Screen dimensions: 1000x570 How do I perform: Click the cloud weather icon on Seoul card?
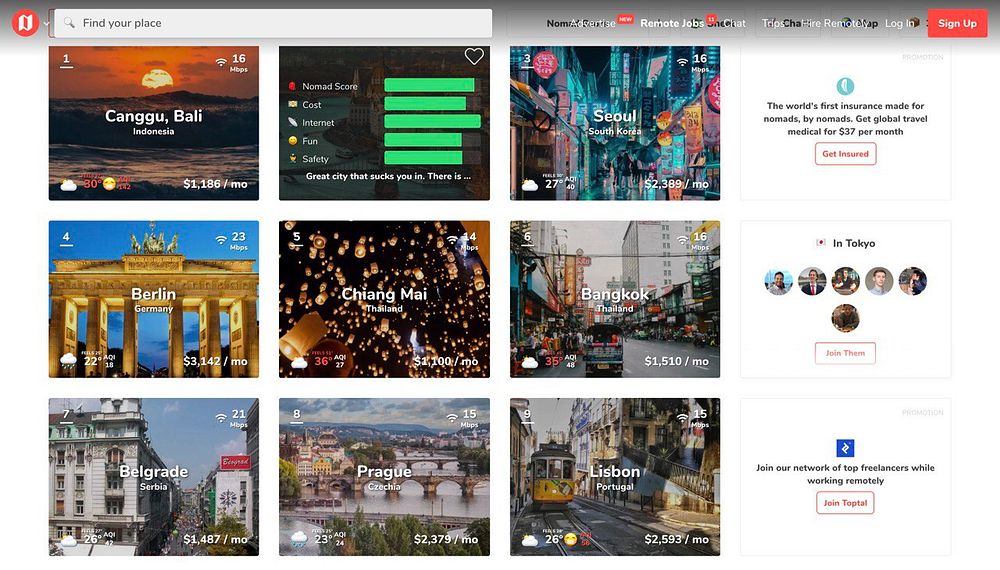click(x=530, y=185)
